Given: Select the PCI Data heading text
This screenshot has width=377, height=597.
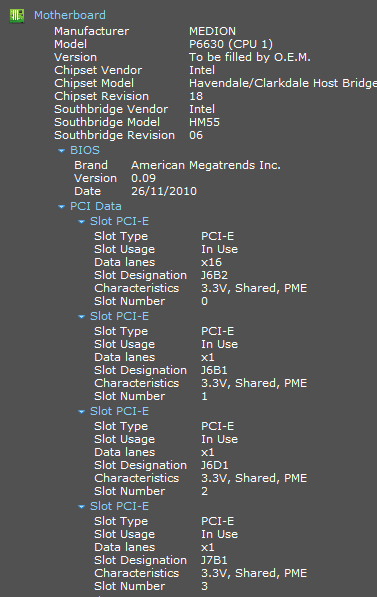Looking at the screenshot, I should [x=96, y=206].
